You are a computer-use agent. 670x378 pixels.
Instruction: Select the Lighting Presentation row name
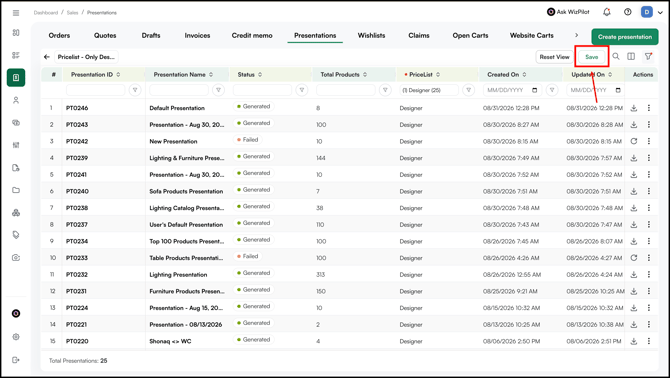pos(178,275)
